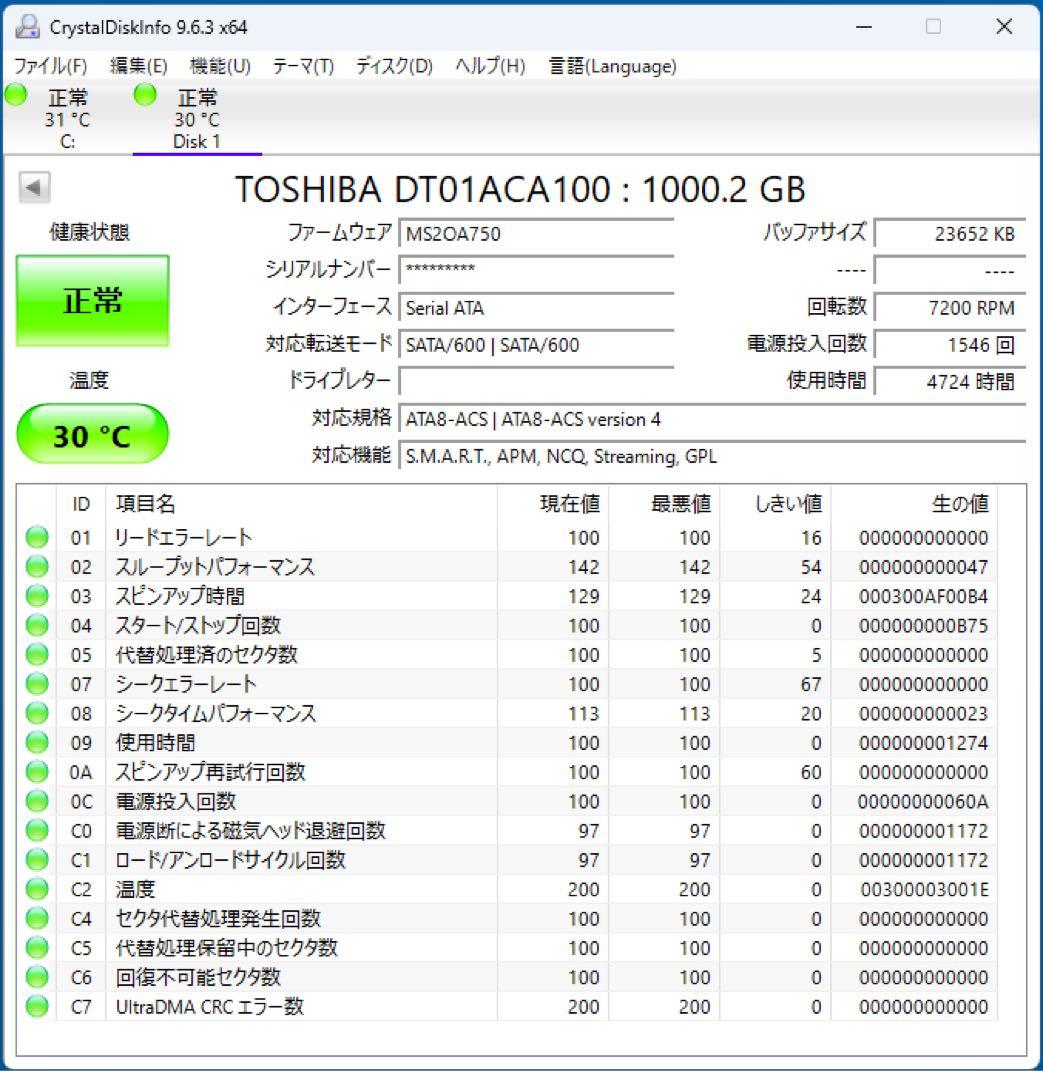The width and height of the screenshot is (1043, 1080).
Task: Select the green status dot beside リードエラーレート
Action: 36,536
